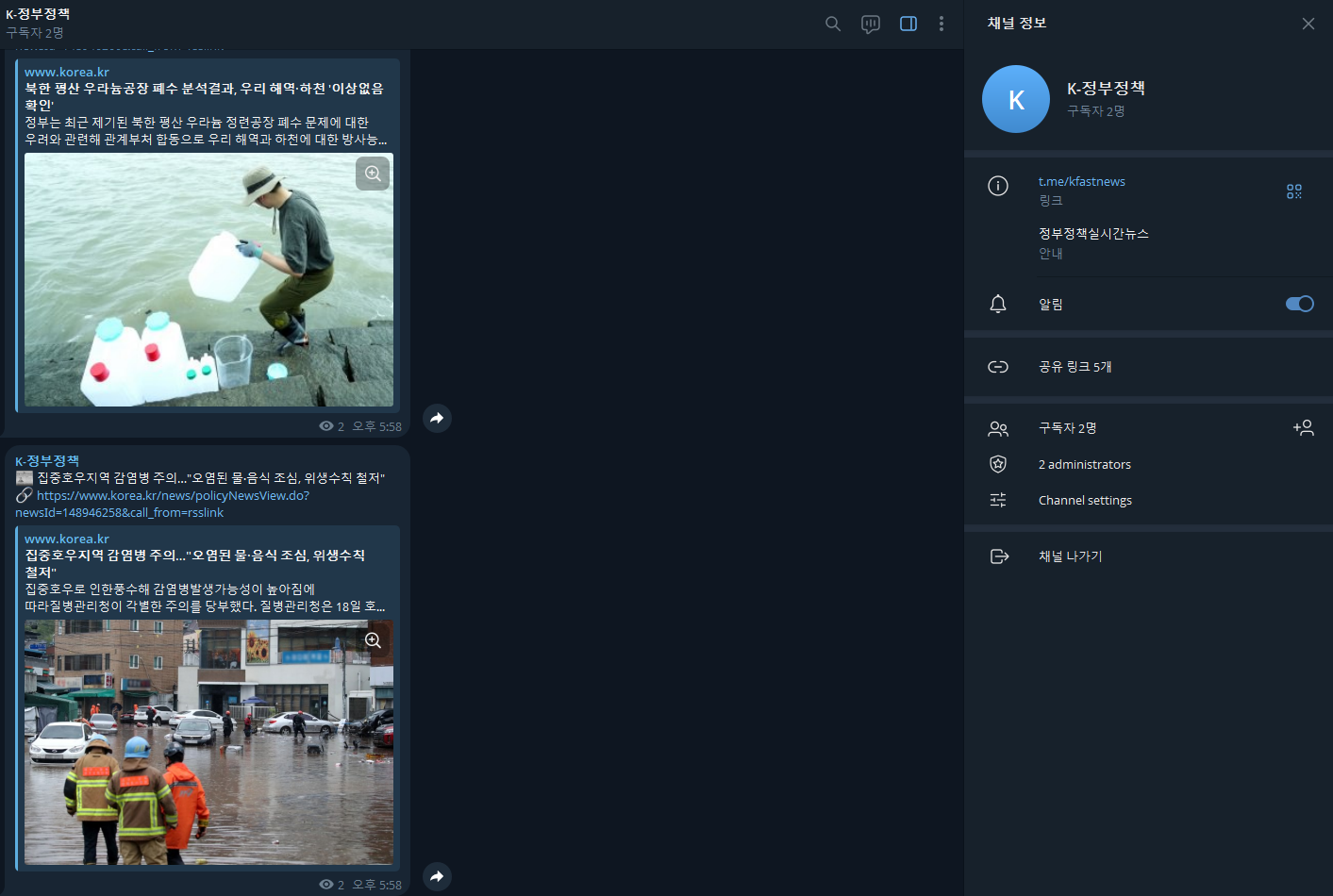This screenshot has height=896, width=1333.
Task: Toggle the chat sidebar panel icon
Action: (908, 24)
